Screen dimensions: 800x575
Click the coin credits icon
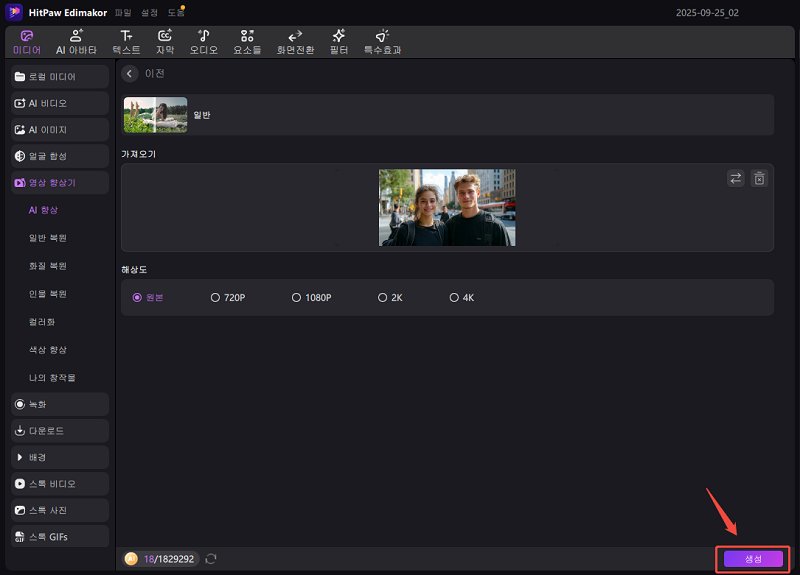(x=131, y=559)
